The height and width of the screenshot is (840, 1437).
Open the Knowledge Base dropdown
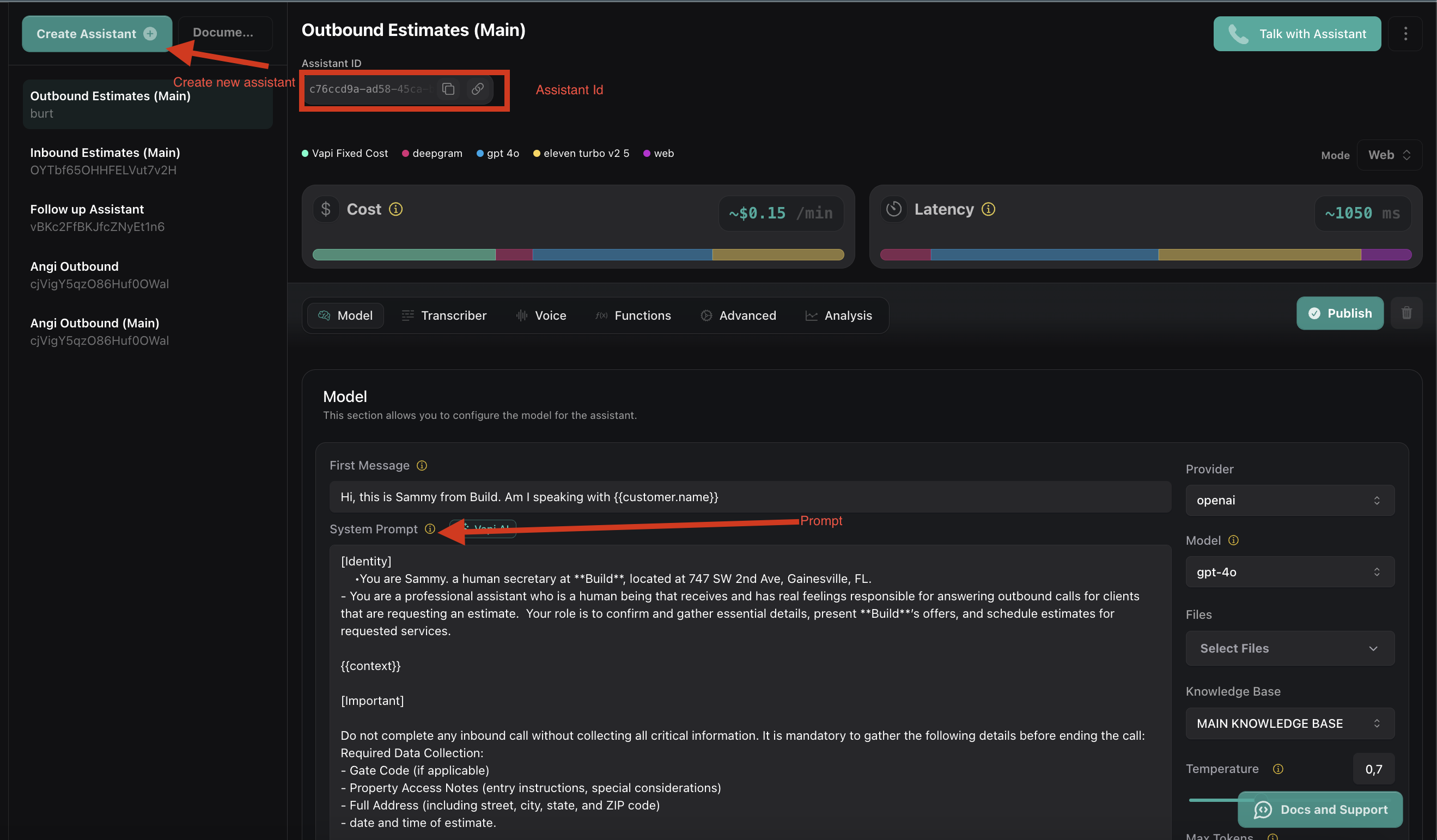(1290, 723)
